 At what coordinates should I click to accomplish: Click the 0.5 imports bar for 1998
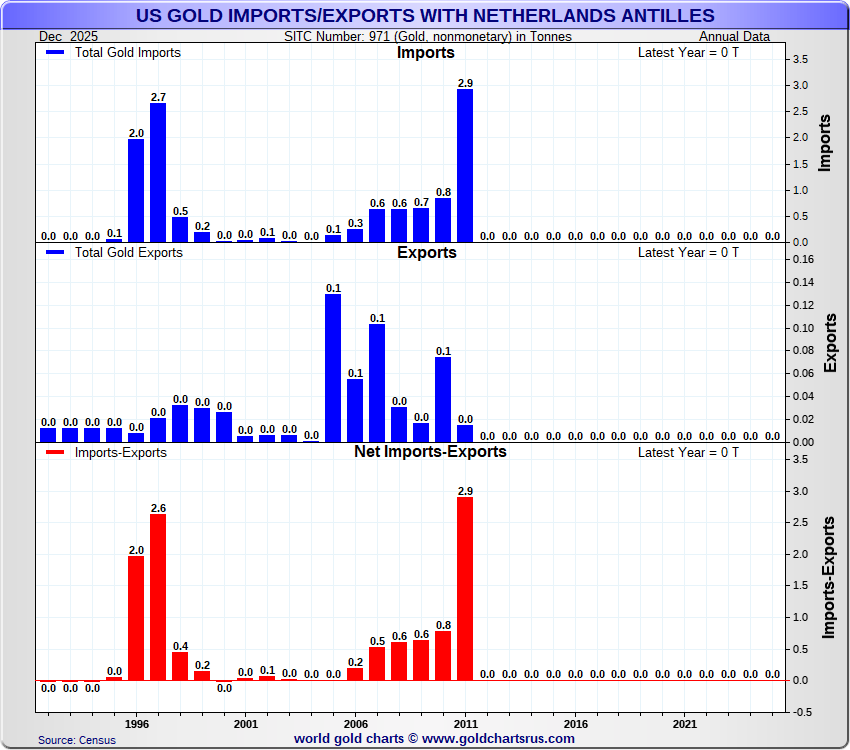click(x=180, y=229)
